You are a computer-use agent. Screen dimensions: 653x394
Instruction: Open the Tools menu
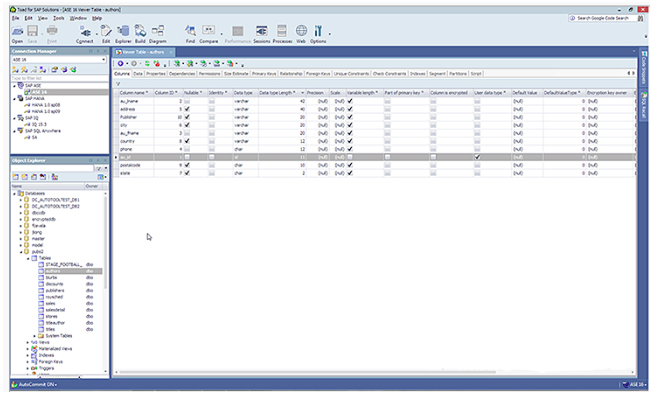pos(59,18)
